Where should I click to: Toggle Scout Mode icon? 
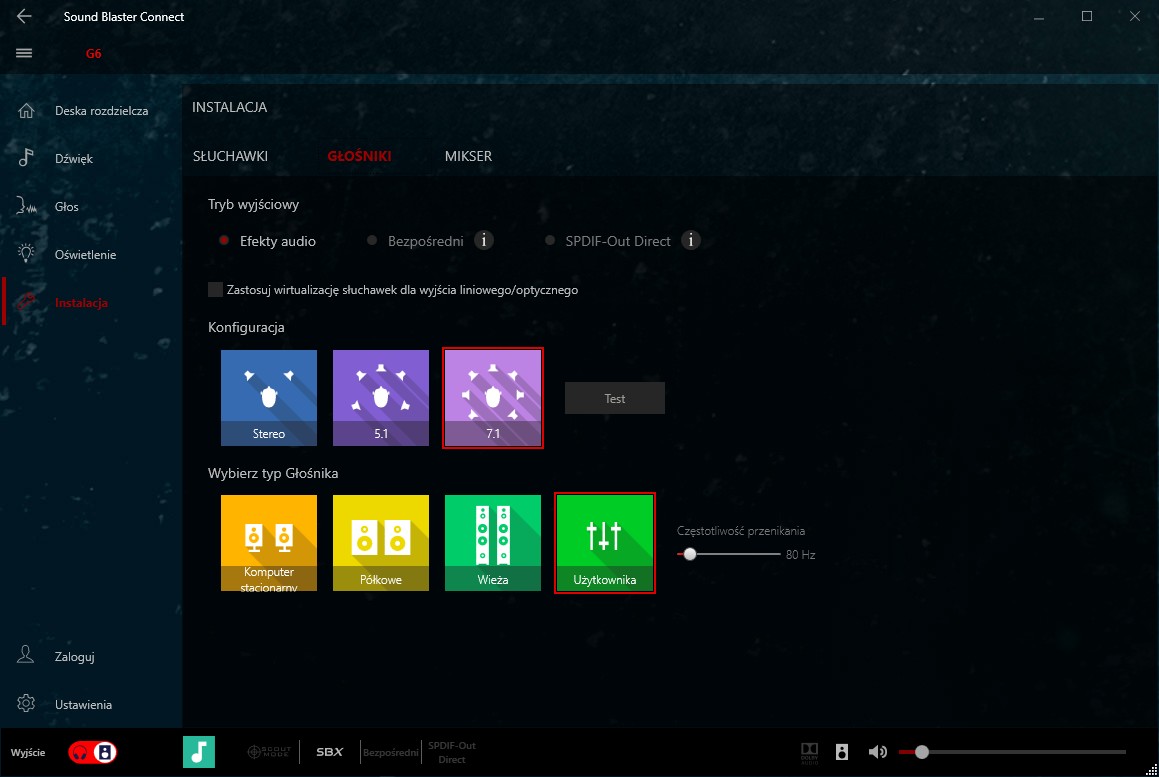[269, 752]
